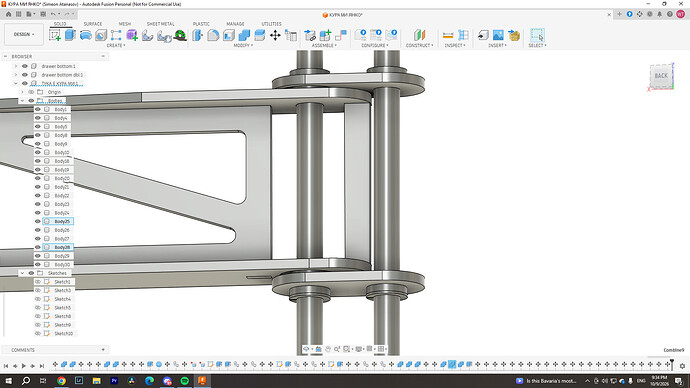Click the Zoom magnifier navigation tool
The width and height of the screenshot is (690, 388).
(x=337, y=349)
